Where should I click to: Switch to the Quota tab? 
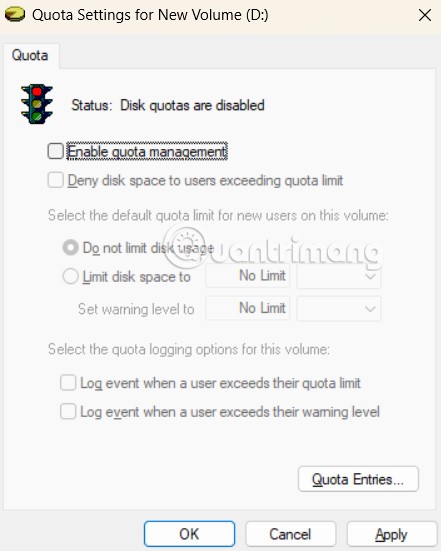coord(30,56)
